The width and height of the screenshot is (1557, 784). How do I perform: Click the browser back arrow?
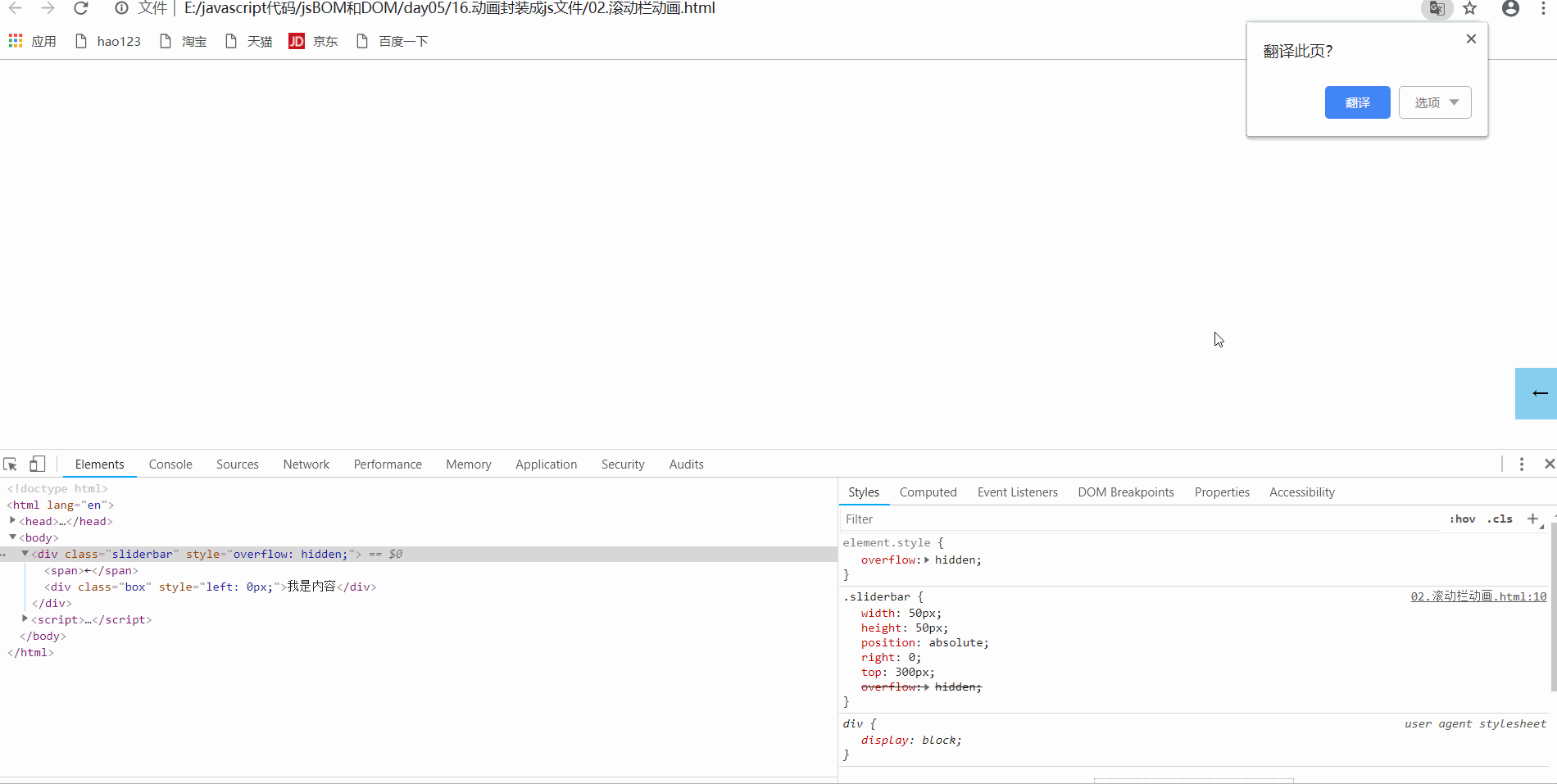tap(15, 8)
